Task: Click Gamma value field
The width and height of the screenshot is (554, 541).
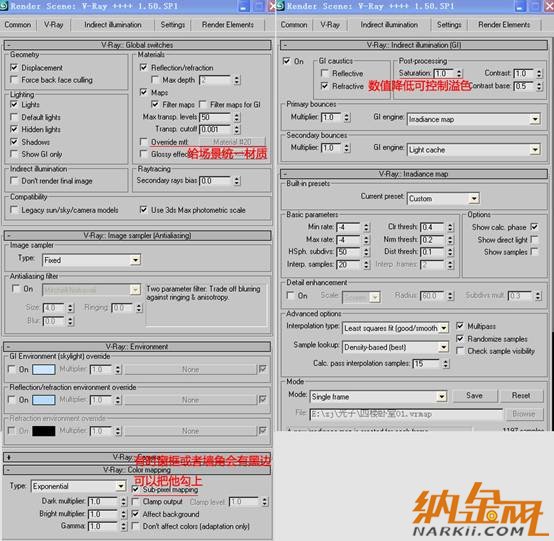Action: point(103,526)
